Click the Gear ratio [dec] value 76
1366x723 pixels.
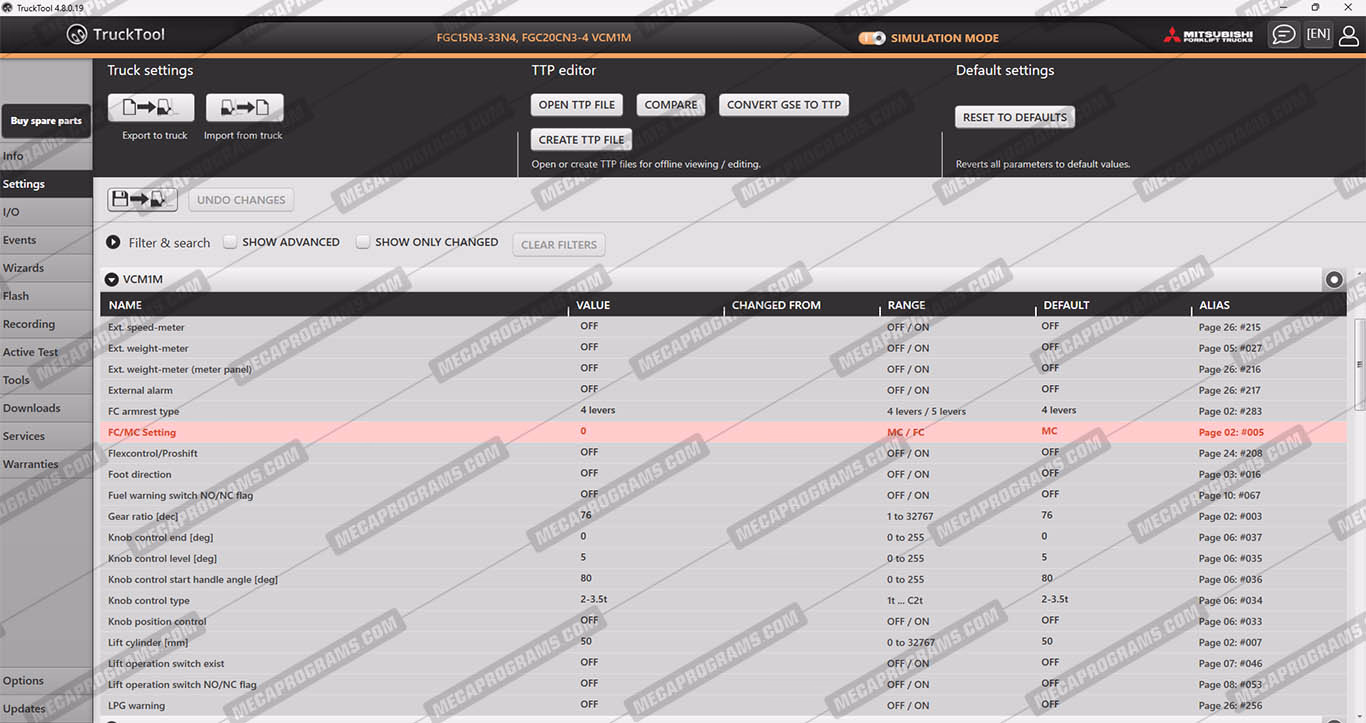click(586, 515)
